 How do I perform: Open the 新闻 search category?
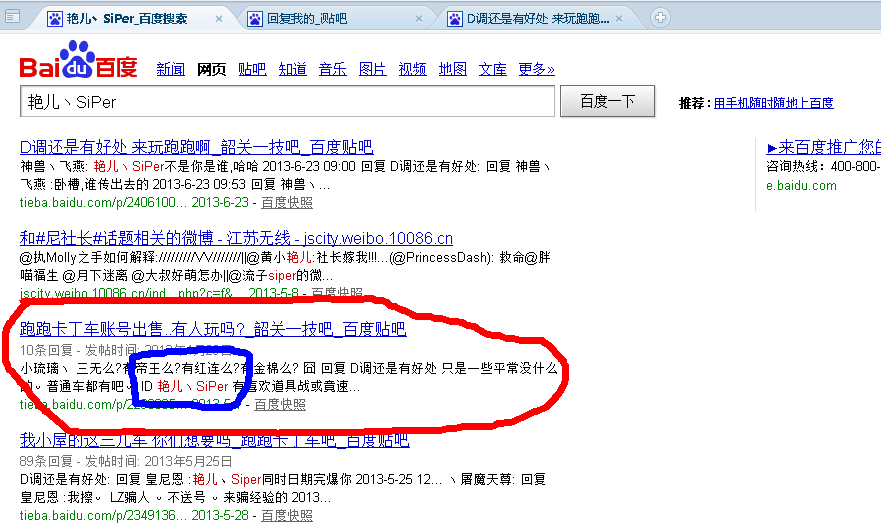click(171, 69)
